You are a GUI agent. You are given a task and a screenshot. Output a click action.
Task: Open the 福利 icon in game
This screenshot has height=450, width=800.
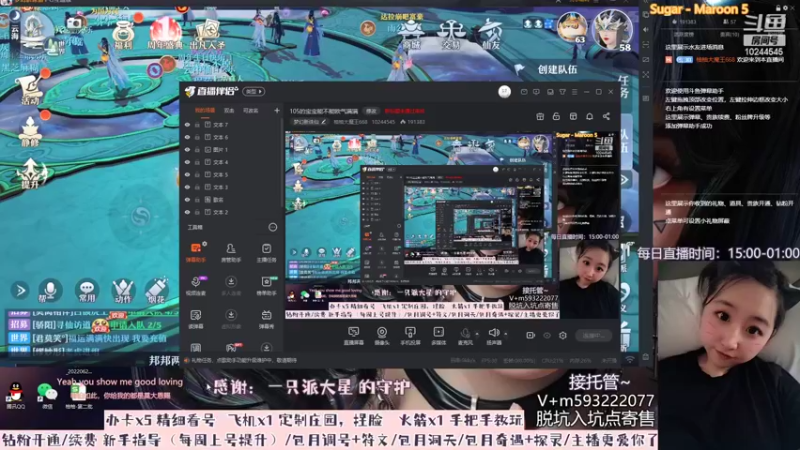point(123,35)
